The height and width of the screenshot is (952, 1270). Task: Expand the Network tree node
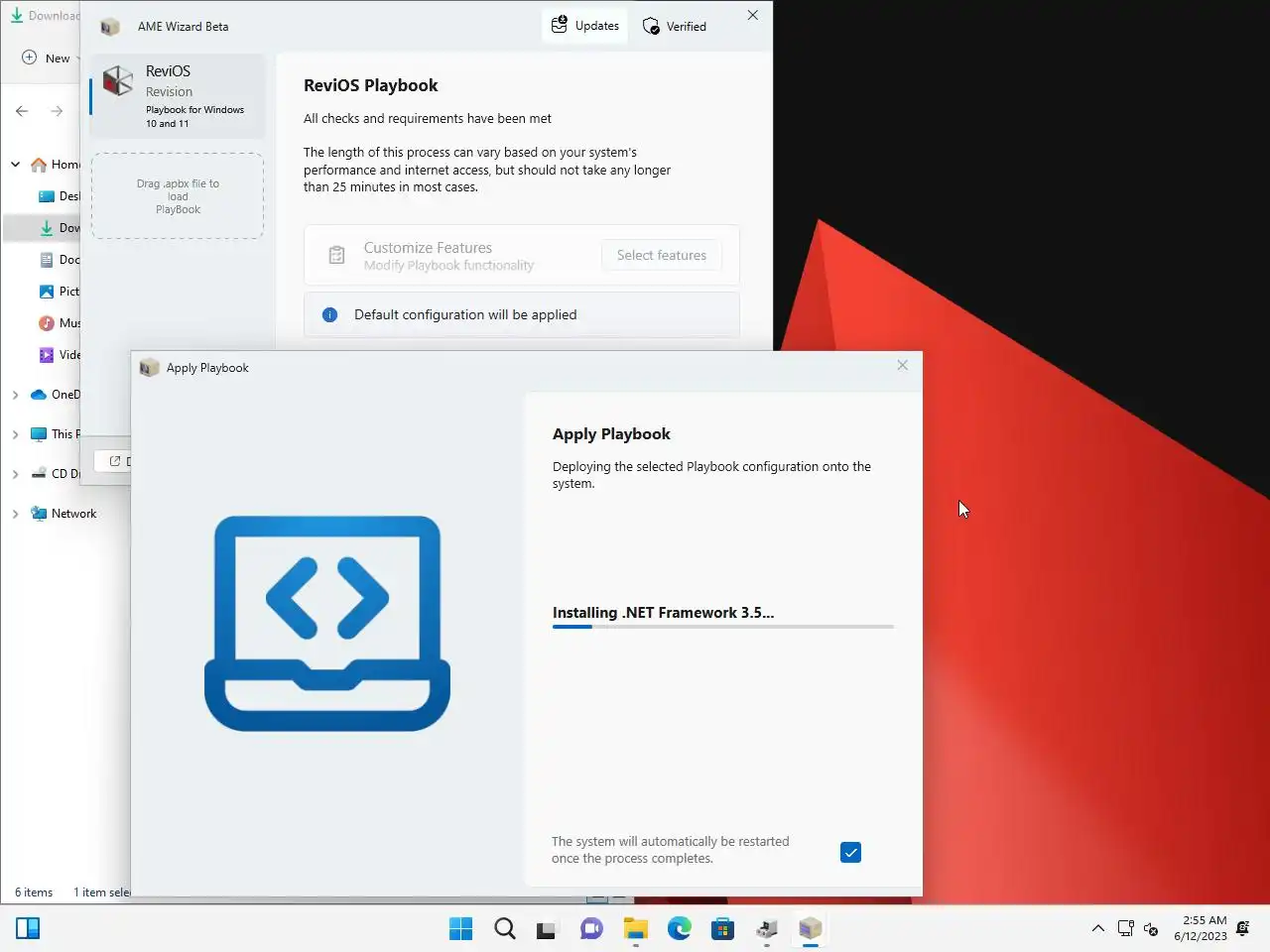pos(15,514)
